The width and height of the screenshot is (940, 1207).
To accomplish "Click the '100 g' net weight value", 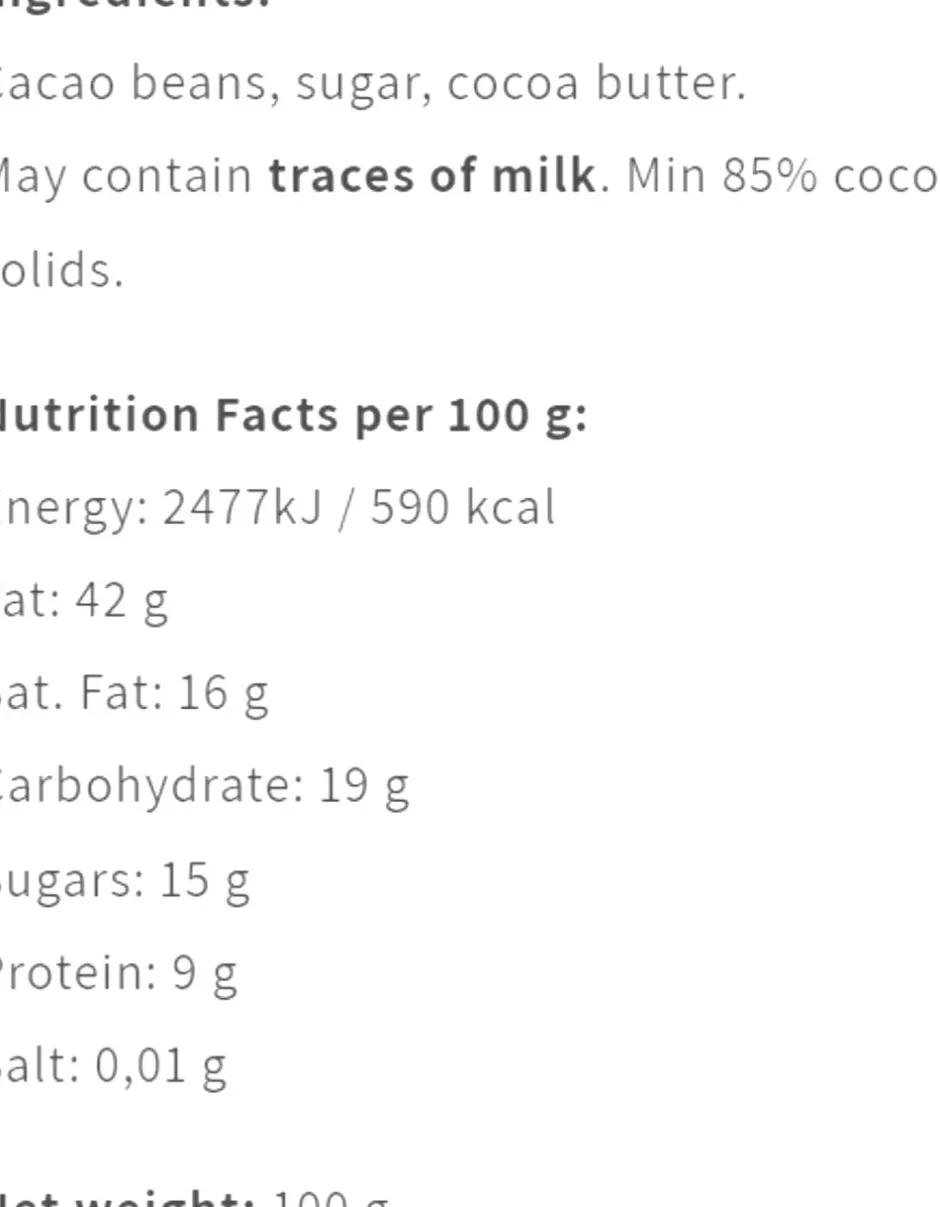I will [x=330, y=1198].
